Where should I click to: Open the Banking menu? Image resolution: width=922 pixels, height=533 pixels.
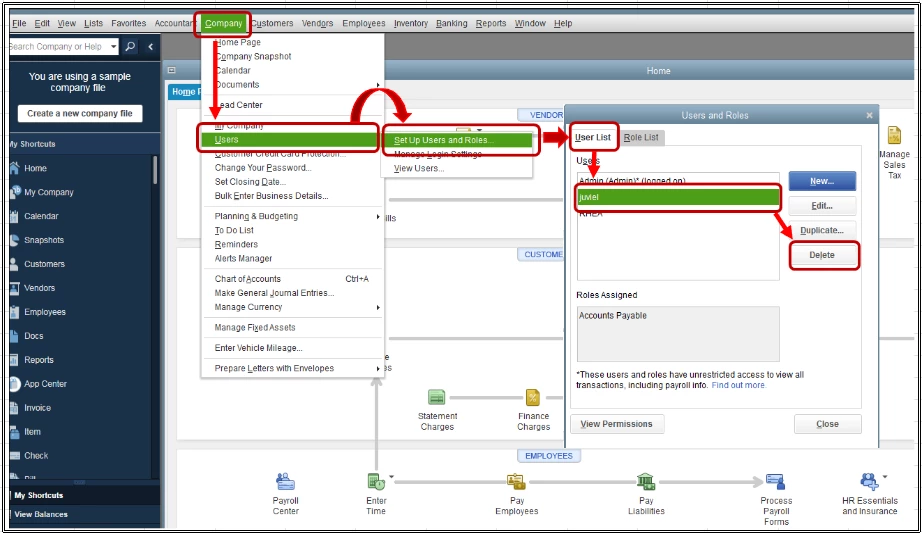(x=452, y=24)
